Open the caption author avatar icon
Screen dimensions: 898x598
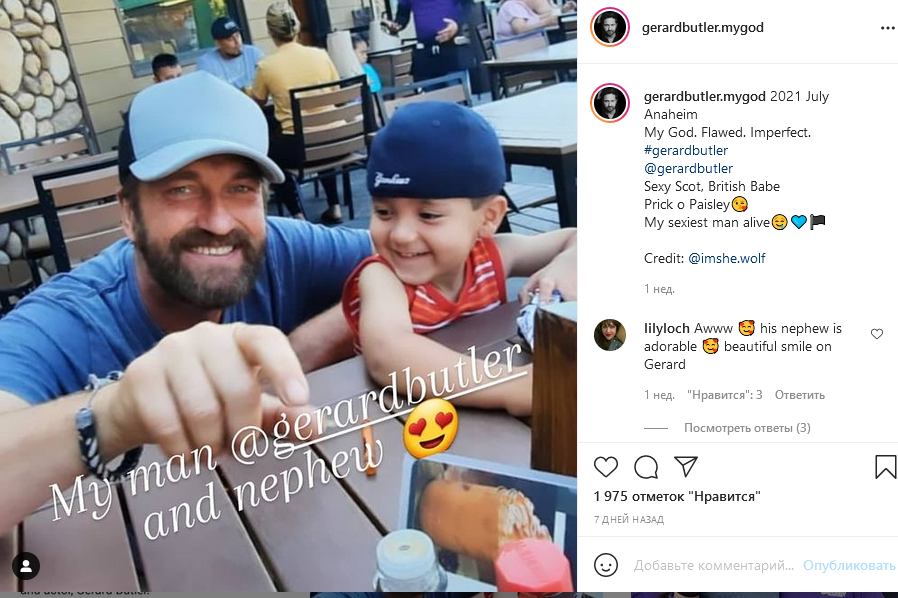(x=610, y=103)
